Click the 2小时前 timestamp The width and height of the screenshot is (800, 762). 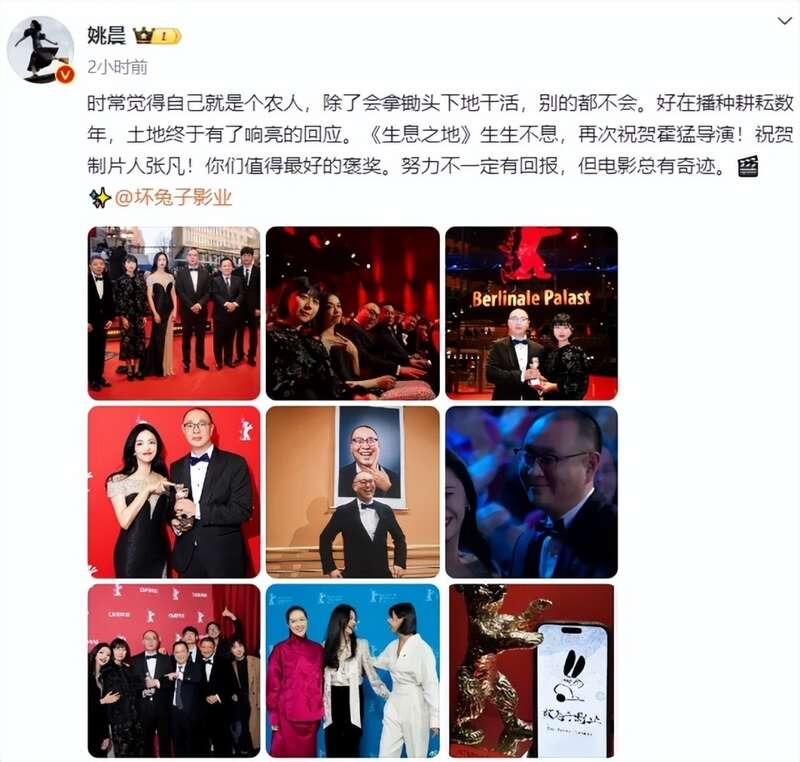[117, 67]
